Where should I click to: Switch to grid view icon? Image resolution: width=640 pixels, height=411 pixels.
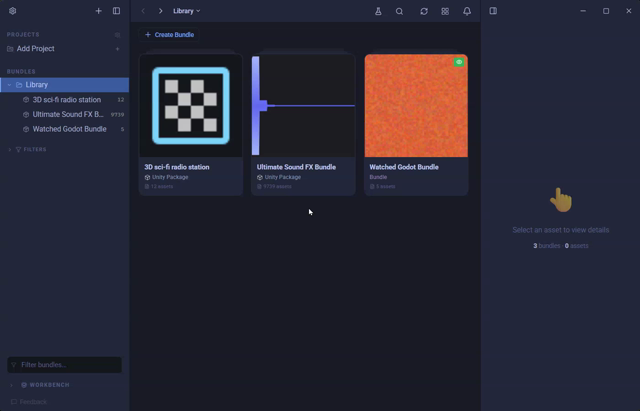click(x=445, y=11)
